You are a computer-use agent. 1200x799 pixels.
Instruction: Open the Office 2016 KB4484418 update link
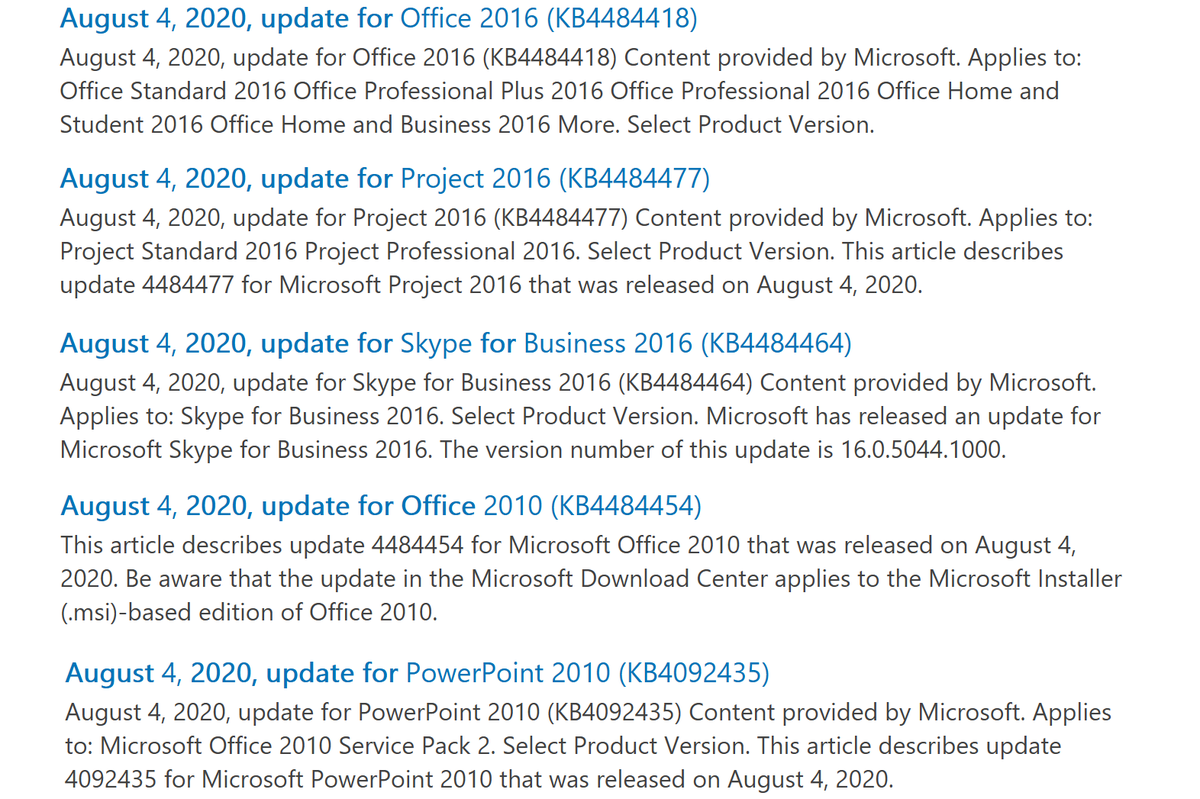coord(379,18)
